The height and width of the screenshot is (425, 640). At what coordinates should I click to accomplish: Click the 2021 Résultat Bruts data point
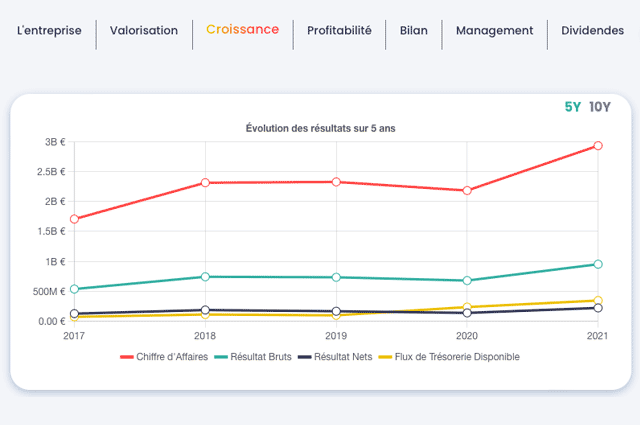pos(598,264)
